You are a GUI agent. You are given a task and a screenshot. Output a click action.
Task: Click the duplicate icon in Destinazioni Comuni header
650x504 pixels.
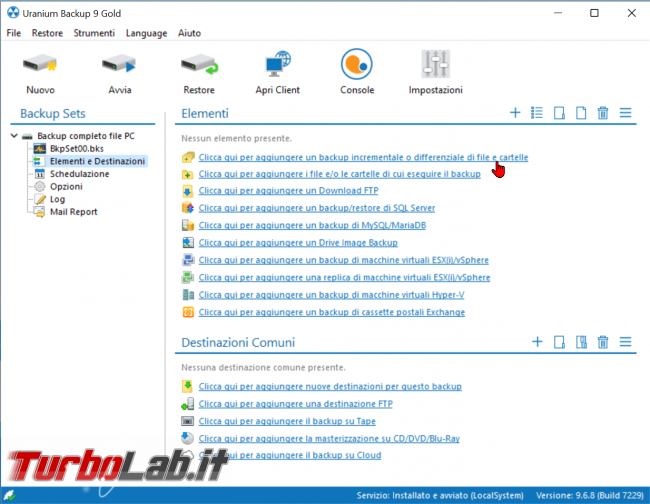(581, 342)
